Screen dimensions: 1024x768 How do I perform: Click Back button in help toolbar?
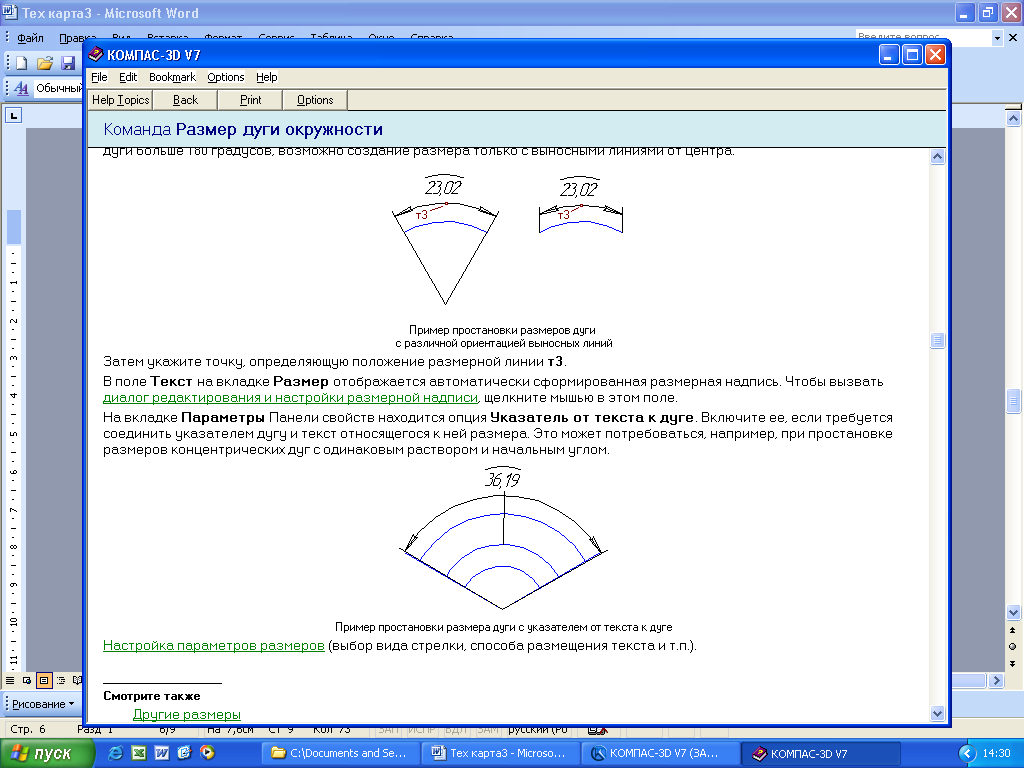(185, 100)
